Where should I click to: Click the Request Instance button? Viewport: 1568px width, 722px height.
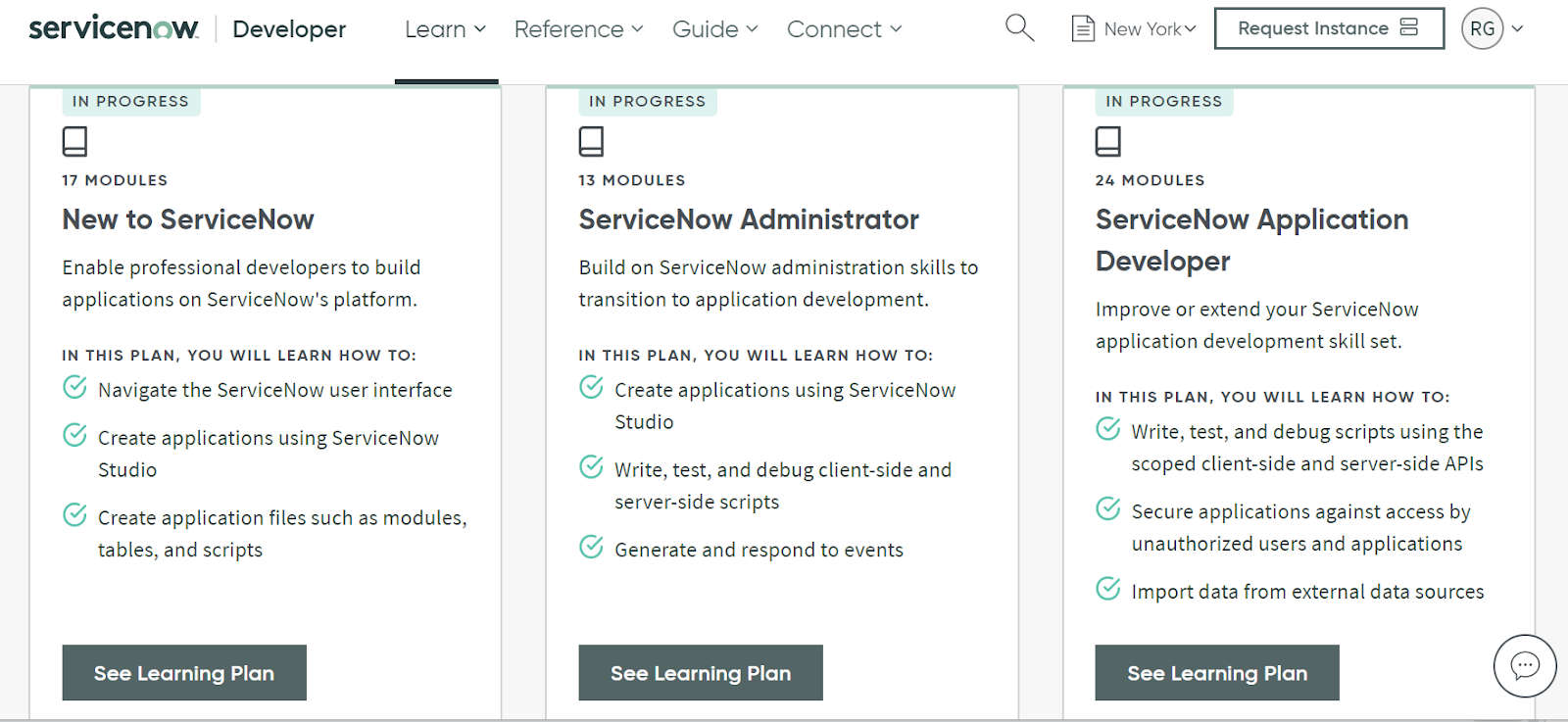coord(1328,28)
